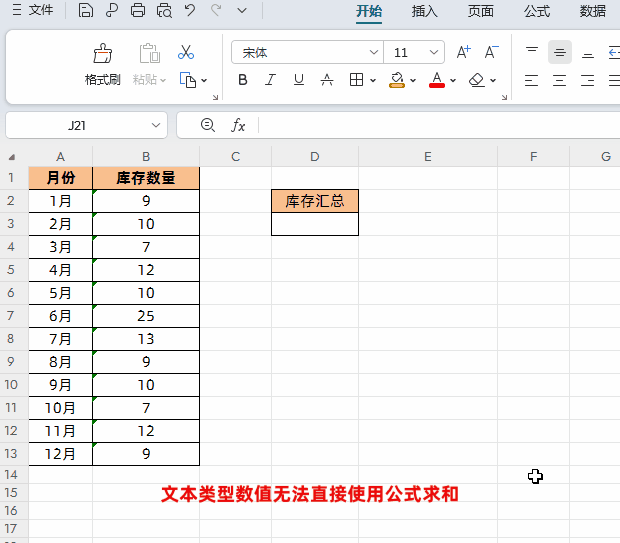Click the Undo arrow icon
This screenshot has width=620, height=543.
tap(190, 11)
